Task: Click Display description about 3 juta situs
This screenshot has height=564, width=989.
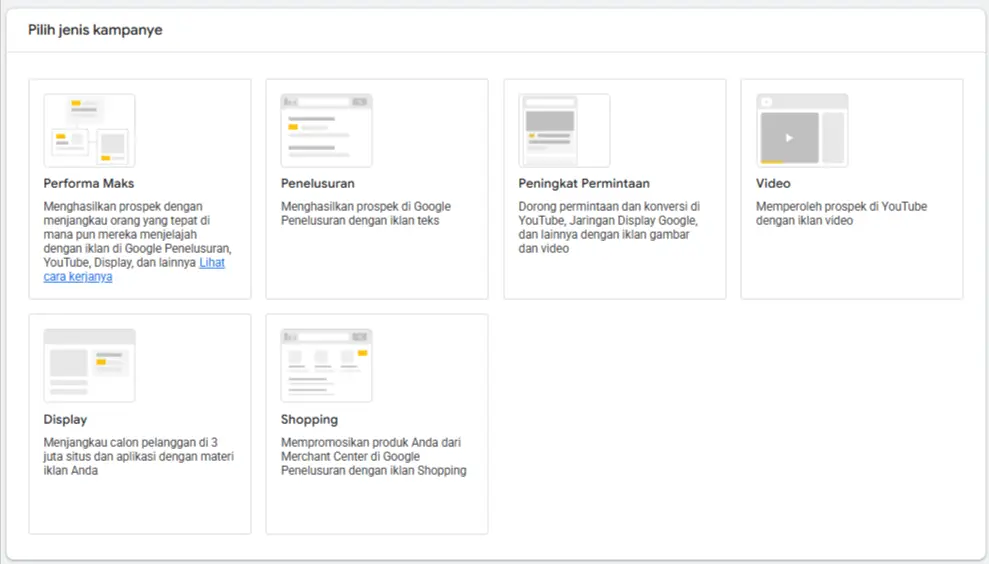Action: point(138,456)
